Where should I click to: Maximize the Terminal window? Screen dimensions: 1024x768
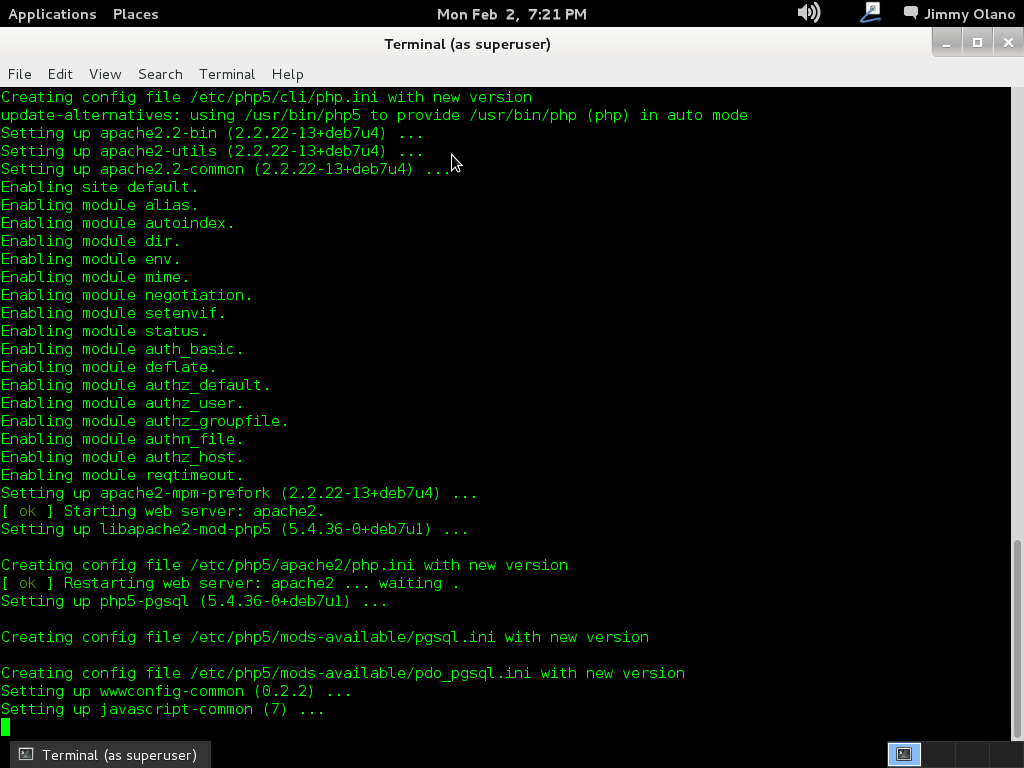tap(977, 42)
